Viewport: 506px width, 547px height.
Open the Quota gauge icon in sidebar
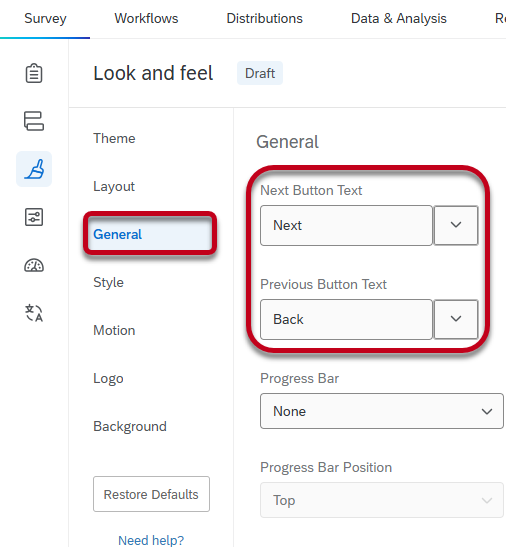click(34, 265)
